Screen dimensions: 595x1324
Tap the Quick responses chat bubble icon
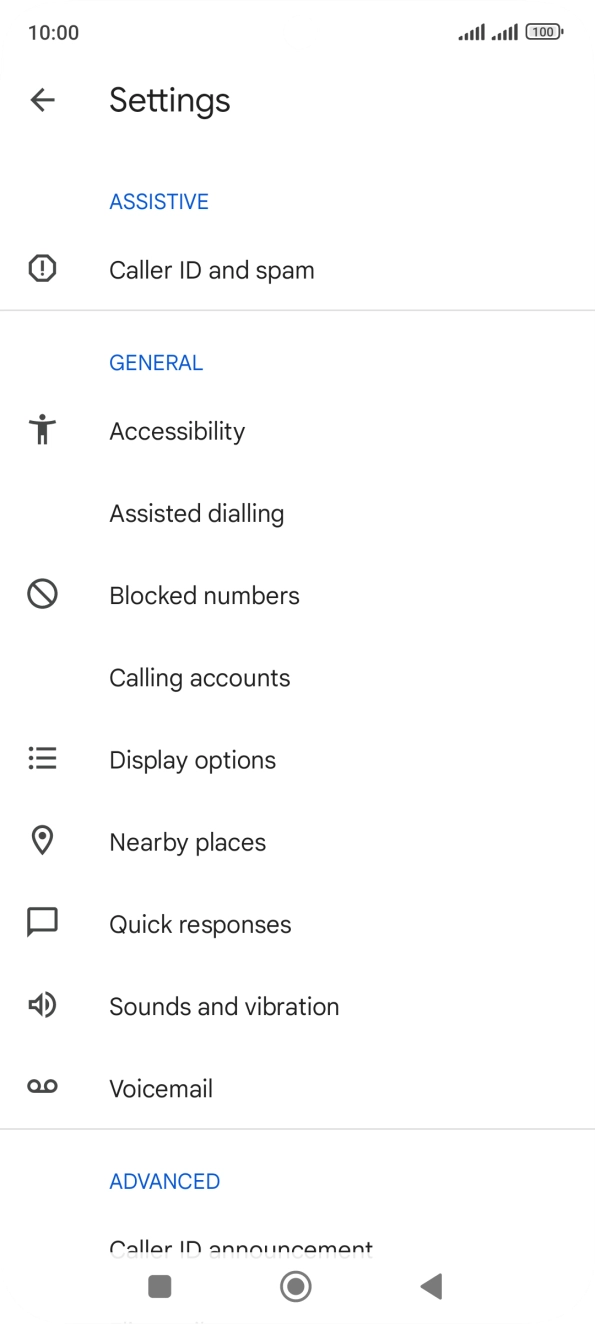(42, 922)
